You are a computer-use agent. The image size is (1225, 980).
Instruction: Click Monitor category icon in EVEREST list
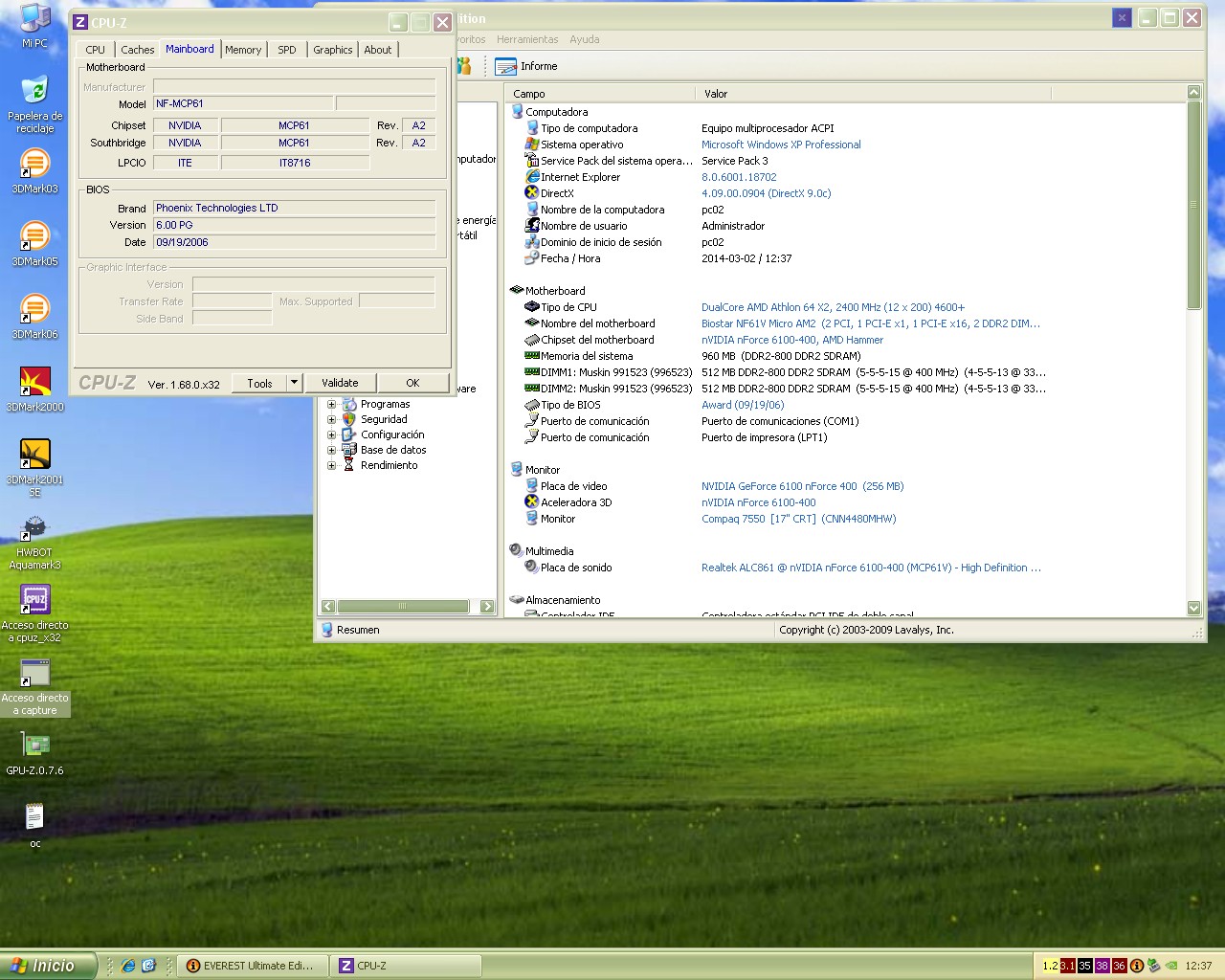tap(517, 469)
